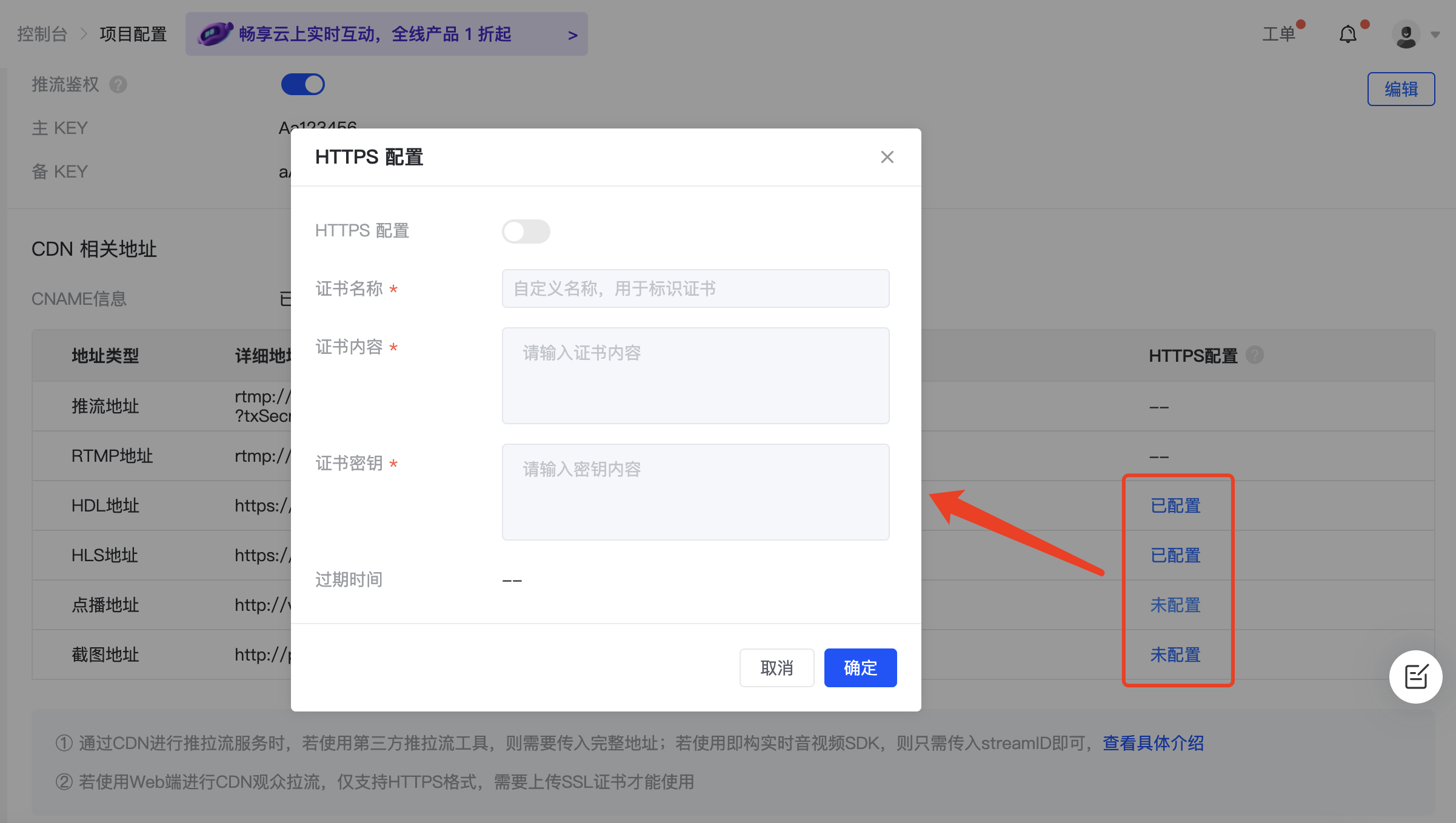1456x823 pixels.
Task: Open the 工单 menu item
Action: [x=1278, y=35]
